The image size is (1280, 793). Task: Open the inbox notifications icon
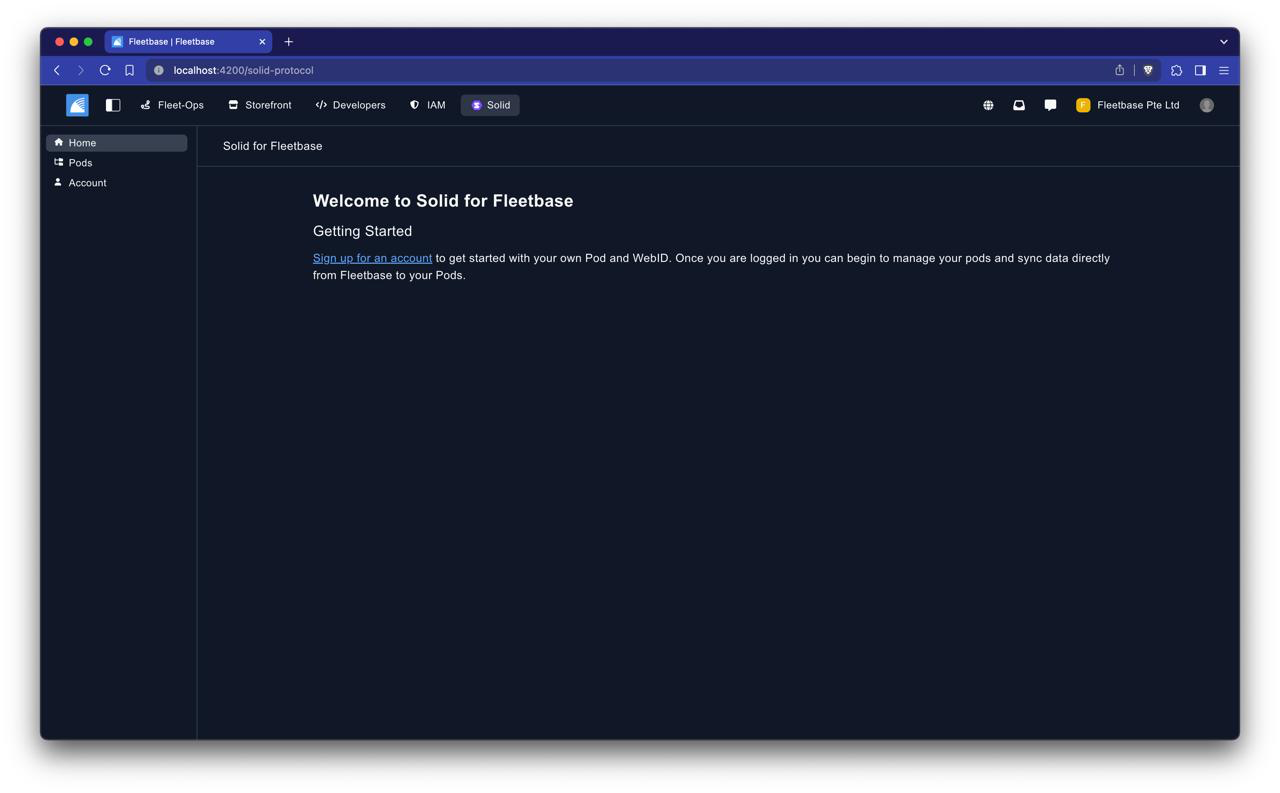[x=1019, y=105]
